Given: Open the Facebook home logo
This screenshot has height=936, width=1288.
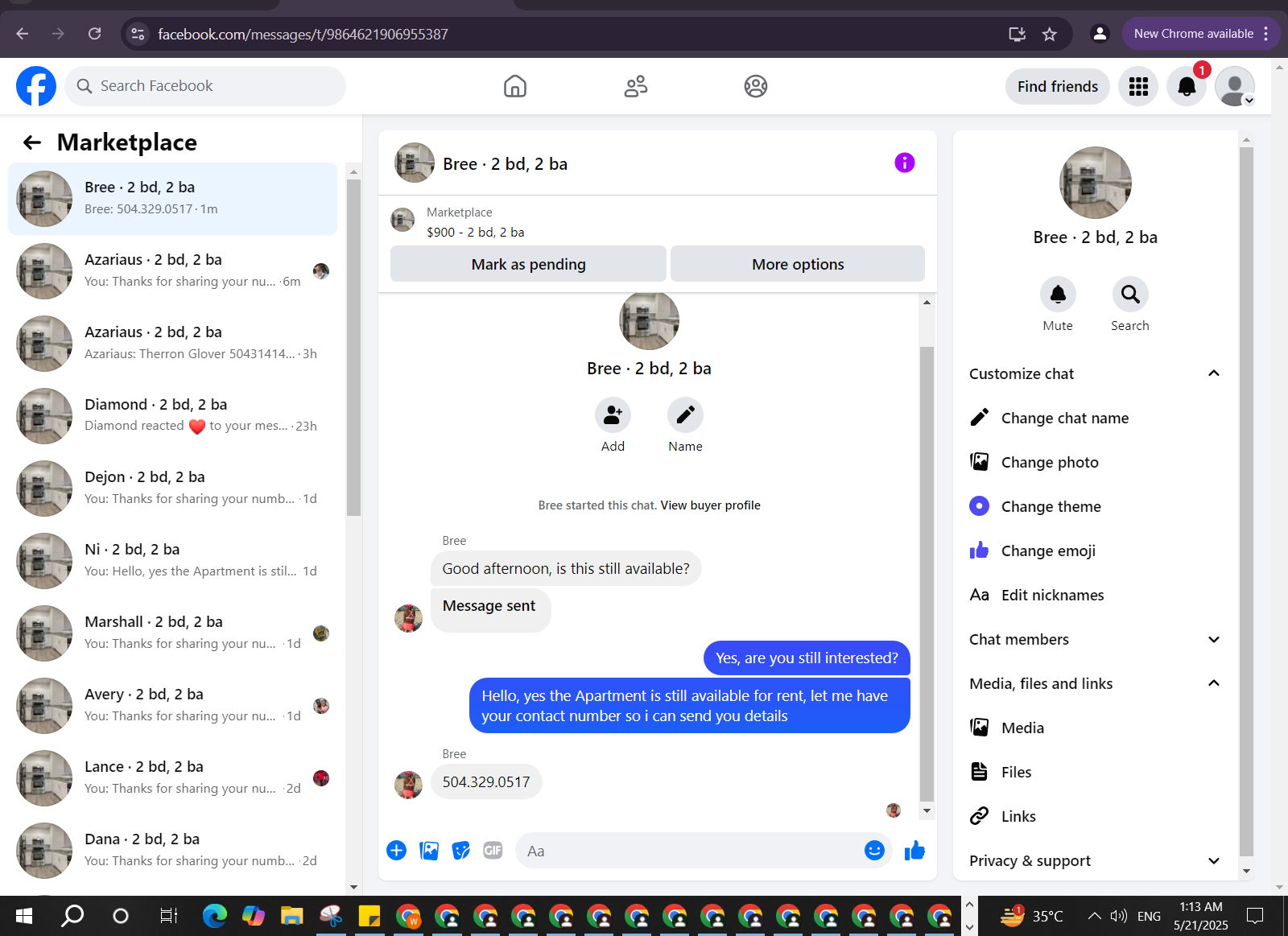Looking at the screenshot, I should tap(36, 86).
